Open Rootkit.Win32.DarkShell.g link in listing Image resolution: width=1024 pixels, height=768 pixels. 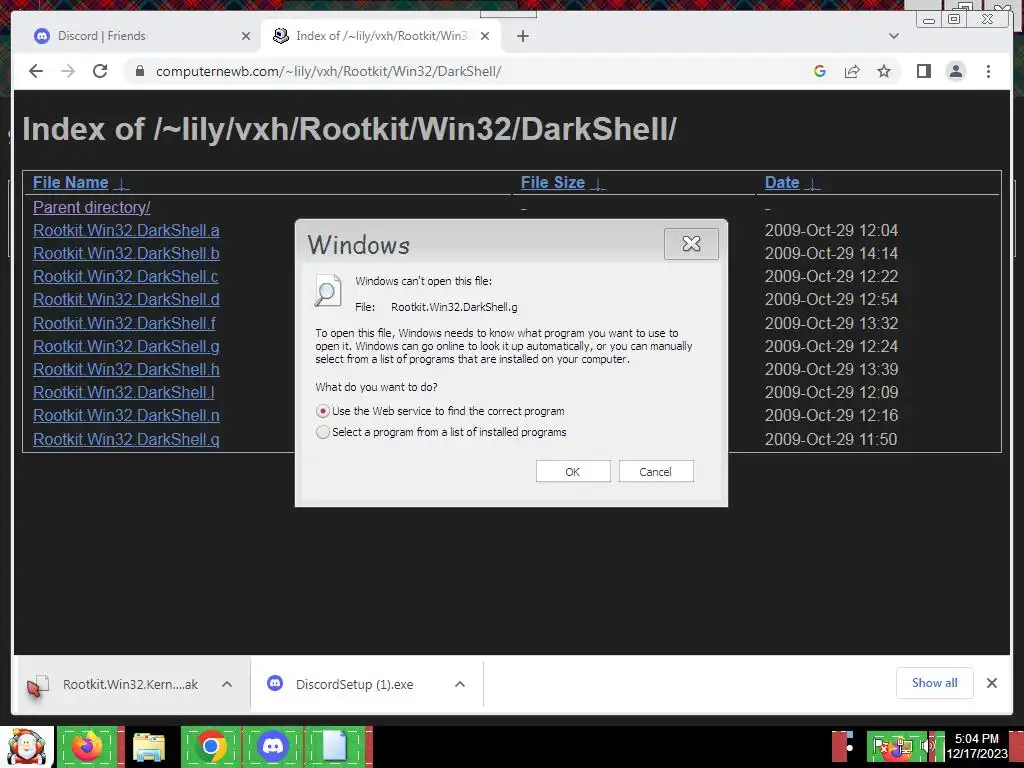pyautogui.click(x=126, y=346)
